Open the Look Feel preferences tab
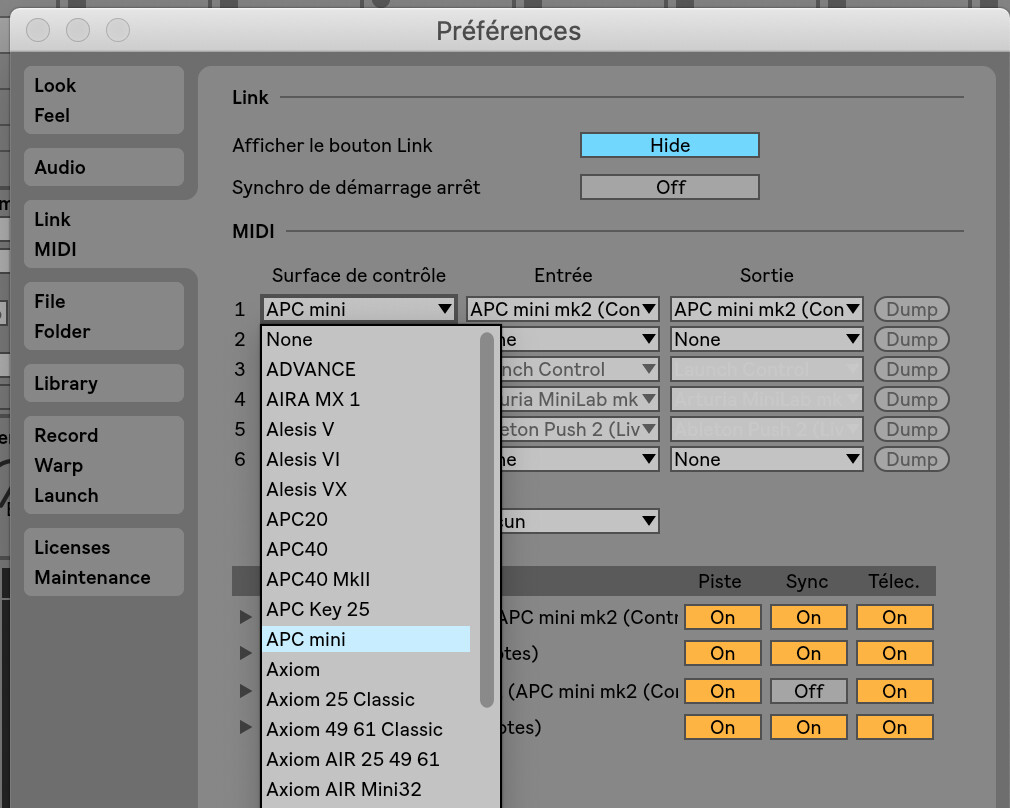 click(x=104, y=100)
